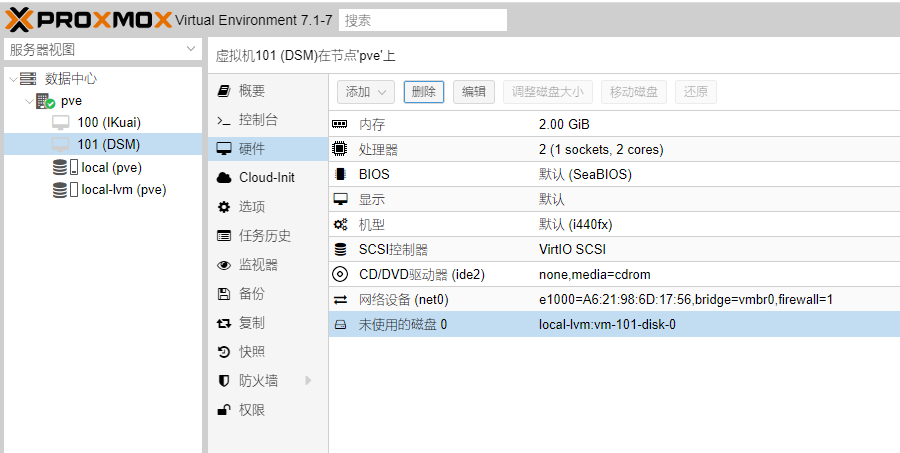The height and width of the screenshot is (453, 900).
Task: Open the 控制台 console tab
Action: pyautogui.click(x=258, y=120)
